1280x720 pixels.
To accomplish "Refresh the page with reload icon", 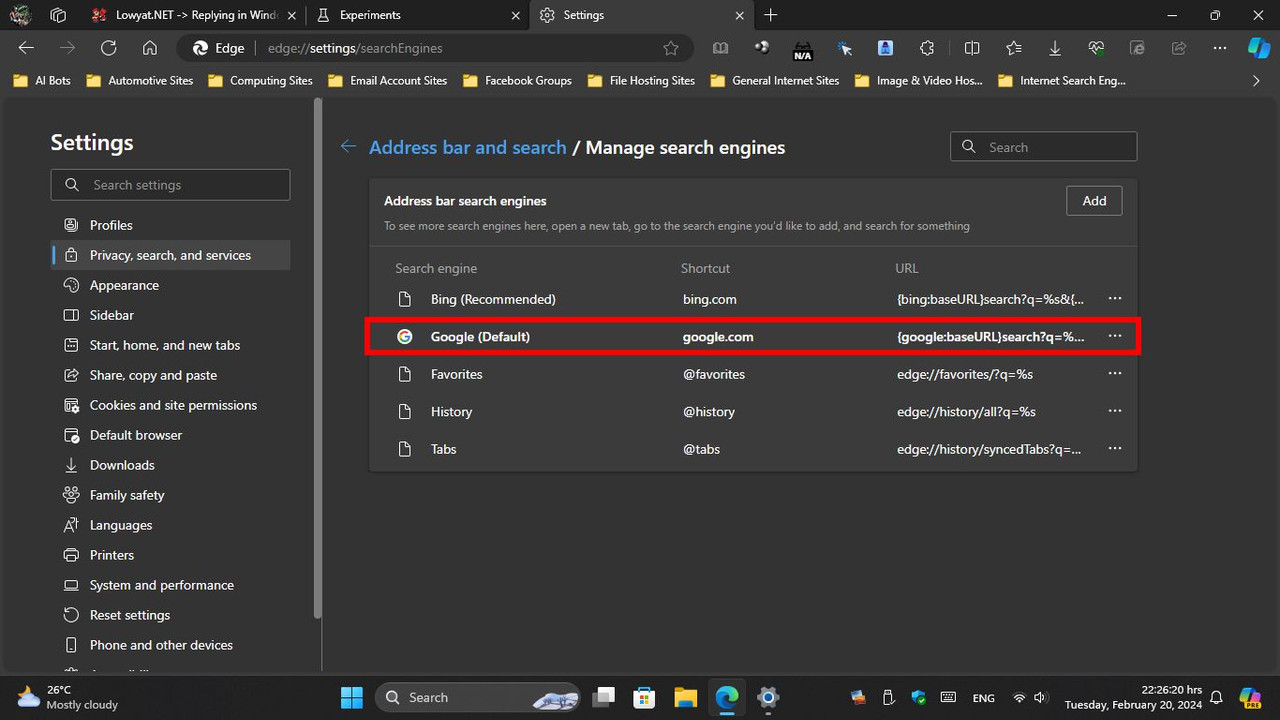I will (109, 48).
